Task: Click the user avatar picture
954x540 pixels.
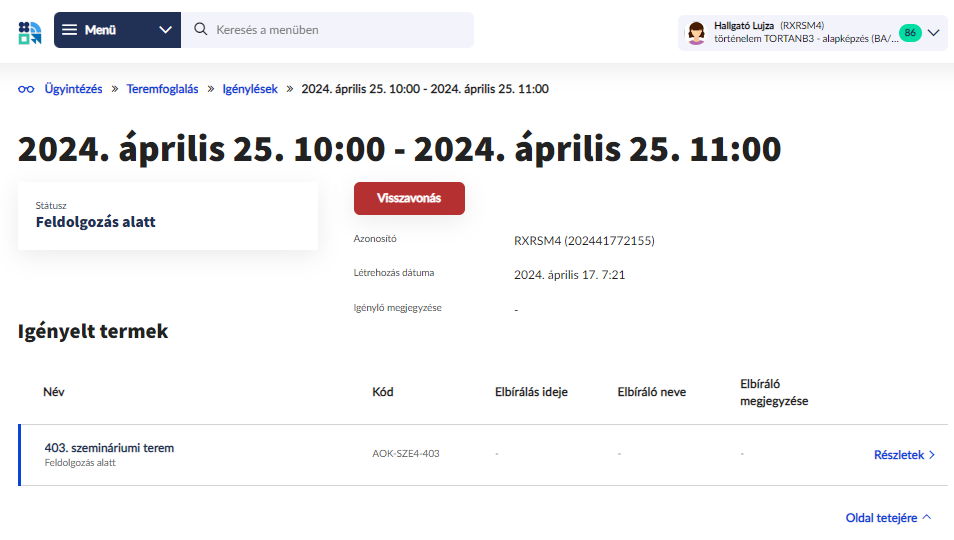Action: point(696,32)
